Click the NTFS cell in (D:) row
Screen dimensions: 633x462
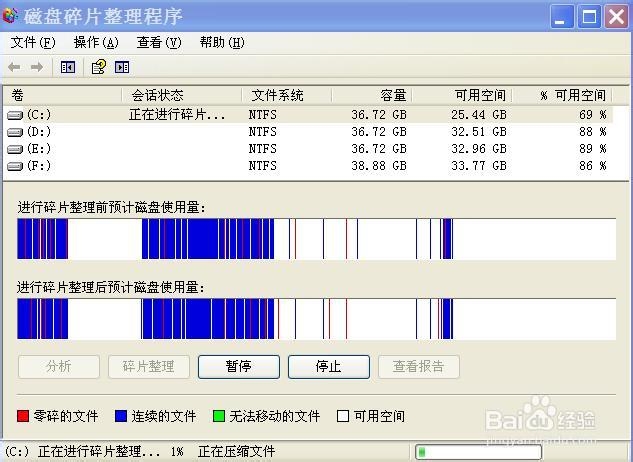(x=263, y=132)
